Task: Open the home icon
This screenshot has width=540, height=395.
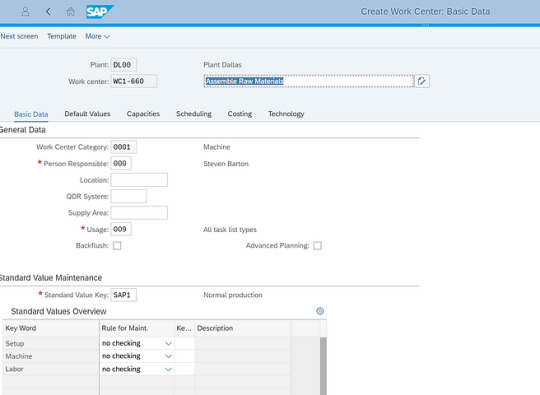Action: (x=71, y=12)
